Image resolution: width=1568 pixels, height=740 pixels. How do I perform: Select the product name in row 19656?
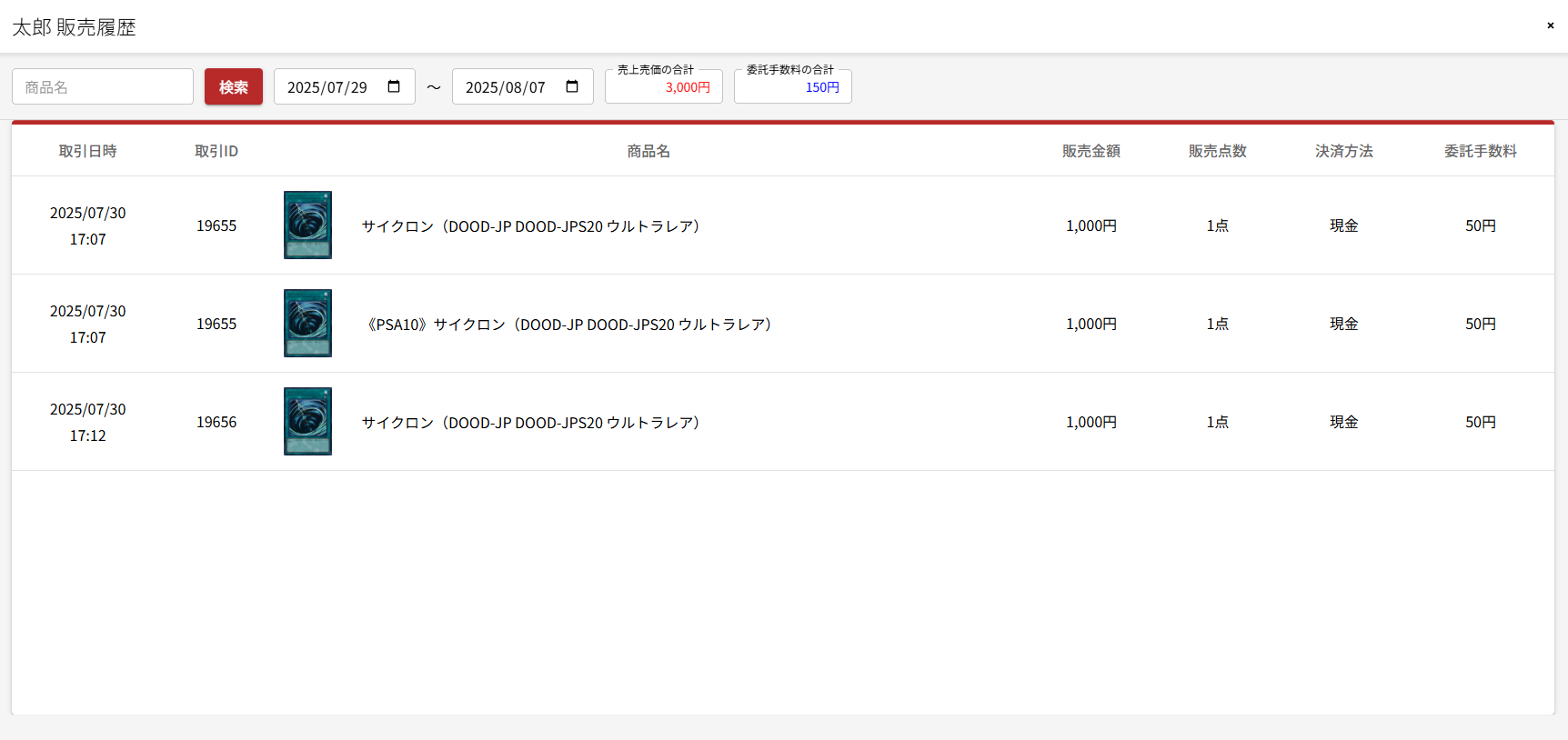tap(530, 423)
